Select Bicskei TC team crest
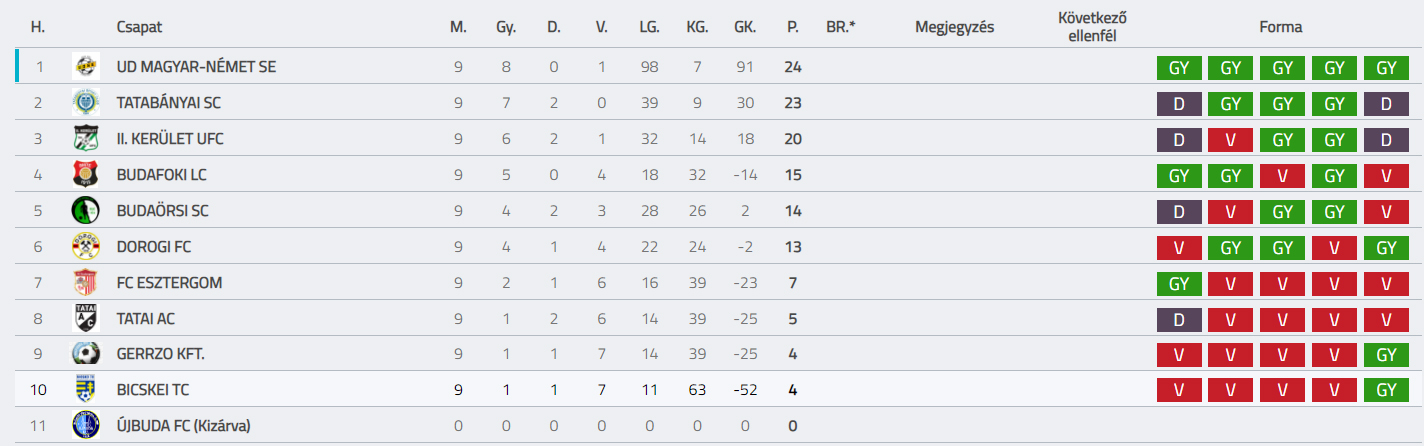This screenshot has height=446, width=1424. (86, 390)
